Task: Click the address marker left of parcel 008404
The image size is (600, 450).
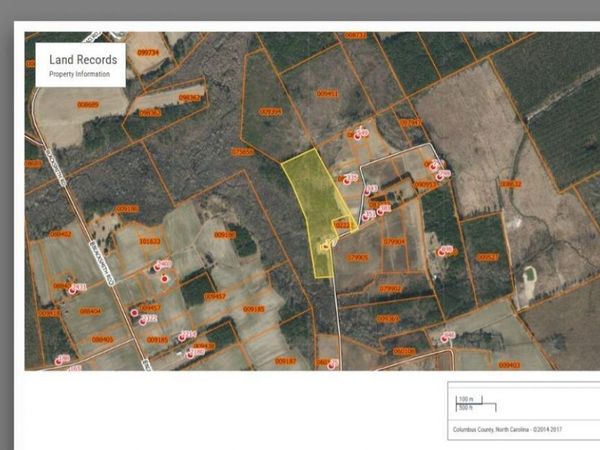Action: click(71, 288)
